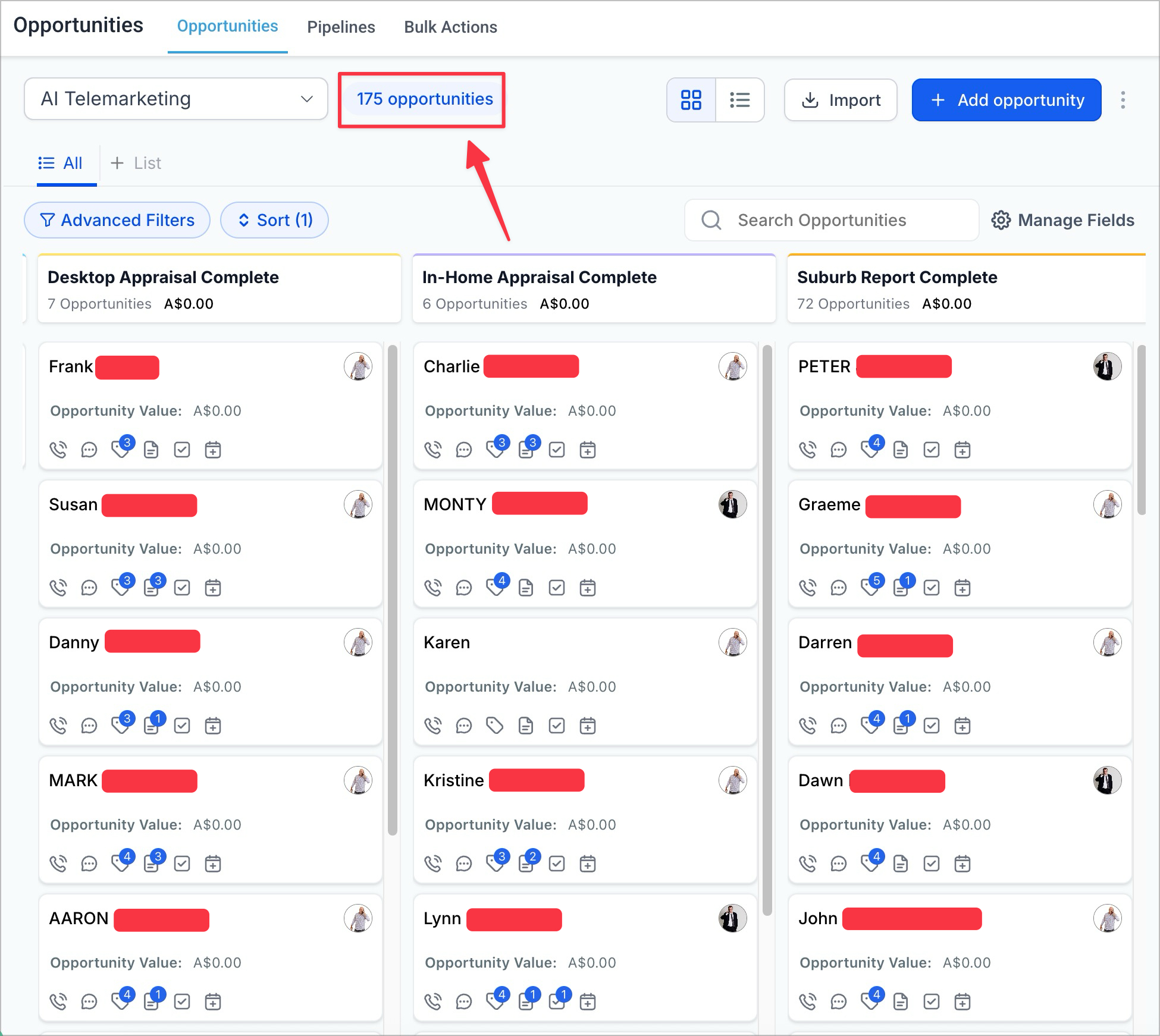Screen dimensions: 1160x1036
Task: Click the 175 opportunities link
Action: tap(424, 99)
